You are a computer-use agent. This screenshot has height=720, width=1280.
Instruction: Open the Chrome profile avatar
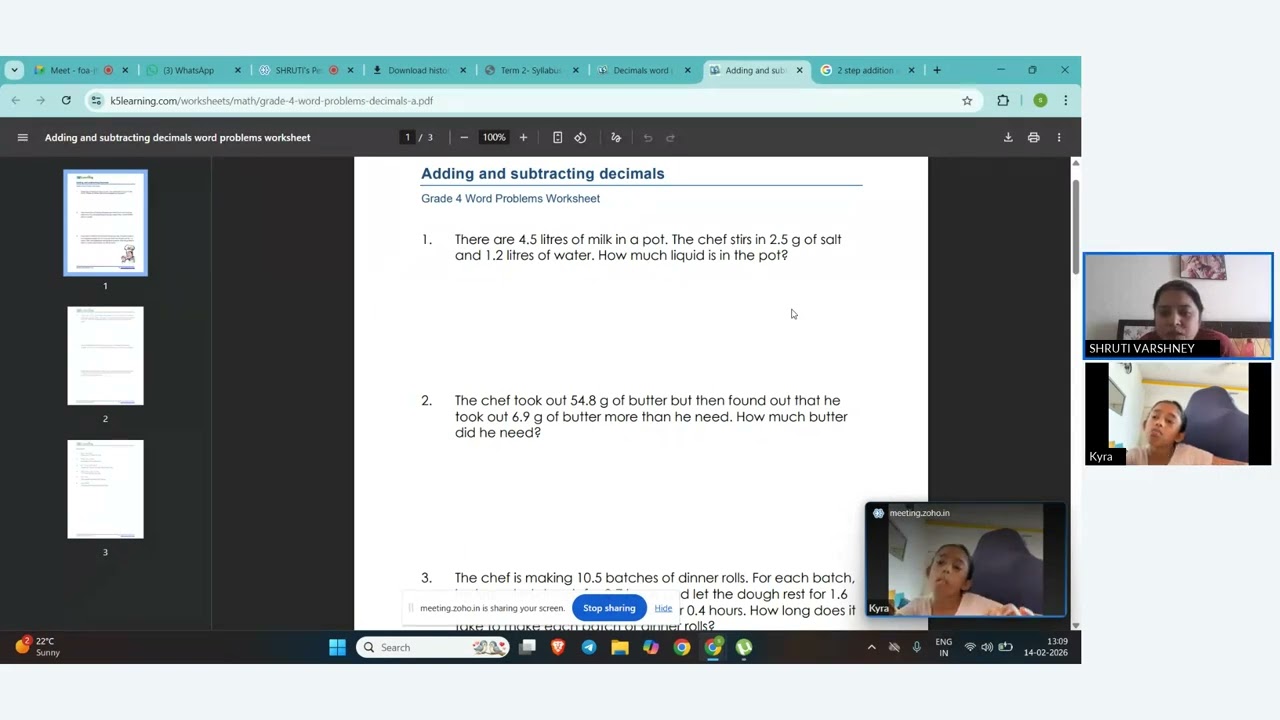click(x=1040, y=101)
